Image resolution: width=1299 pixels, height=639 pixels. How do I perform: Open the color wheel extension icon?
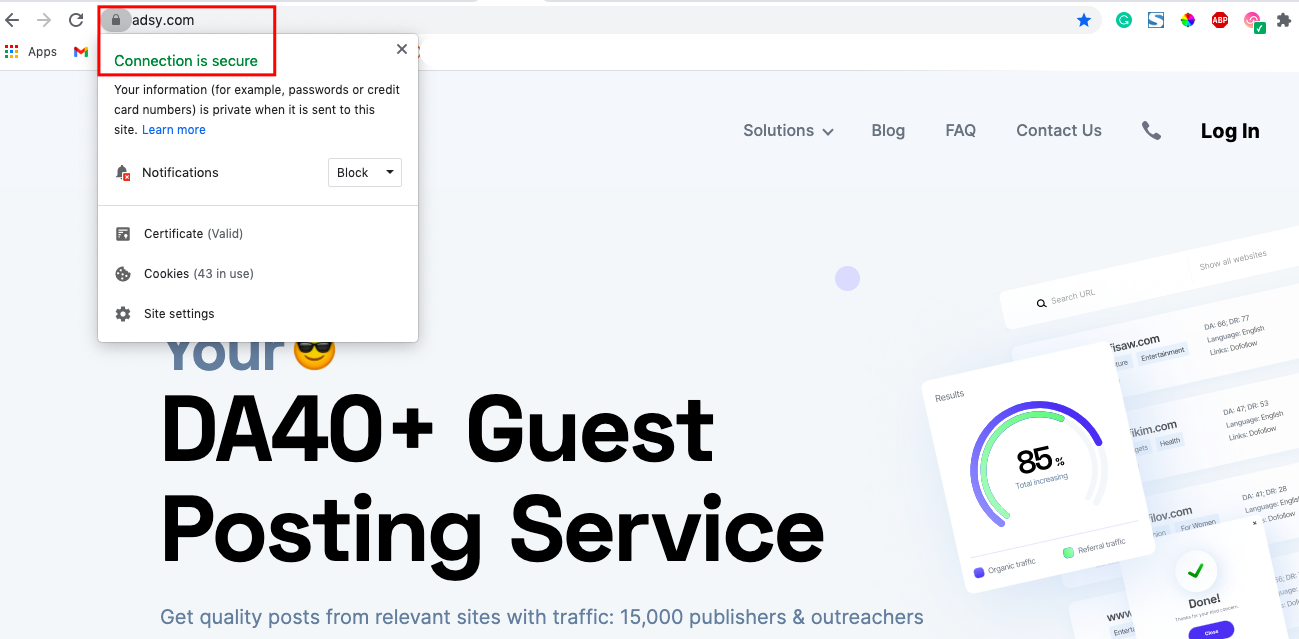[x=1188, y=20]
